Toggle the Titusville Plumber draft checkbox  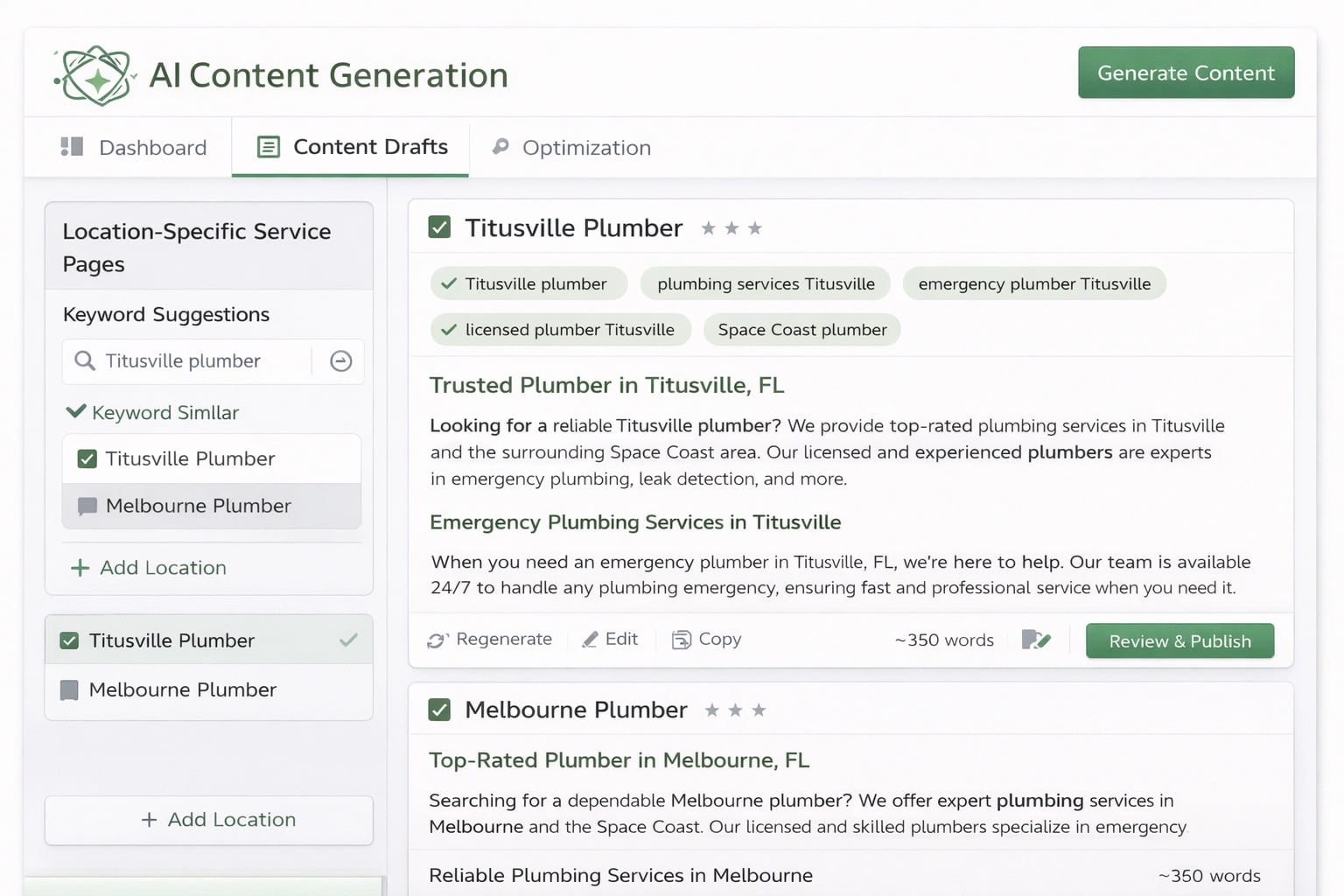[440, 227]
